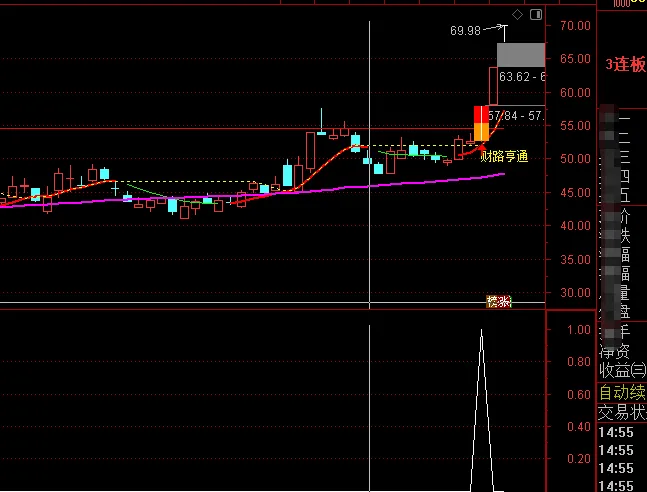647x492 pixels.
Task: Select the red and orange highlighted candlestick
Action: [x=481, y=123]
